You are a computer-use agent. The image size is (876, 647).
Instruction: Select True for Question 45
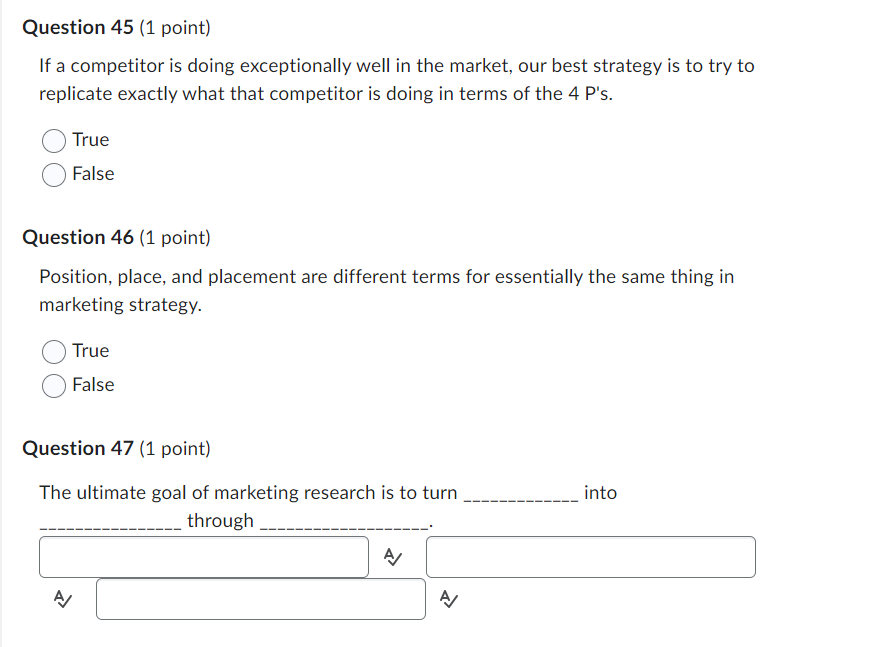click(54, 140)
